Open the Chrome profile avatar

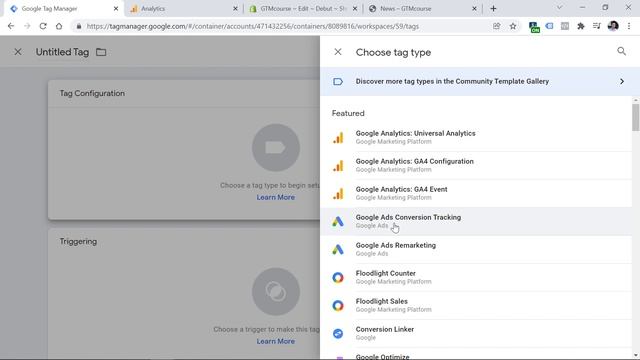point(613,26)
